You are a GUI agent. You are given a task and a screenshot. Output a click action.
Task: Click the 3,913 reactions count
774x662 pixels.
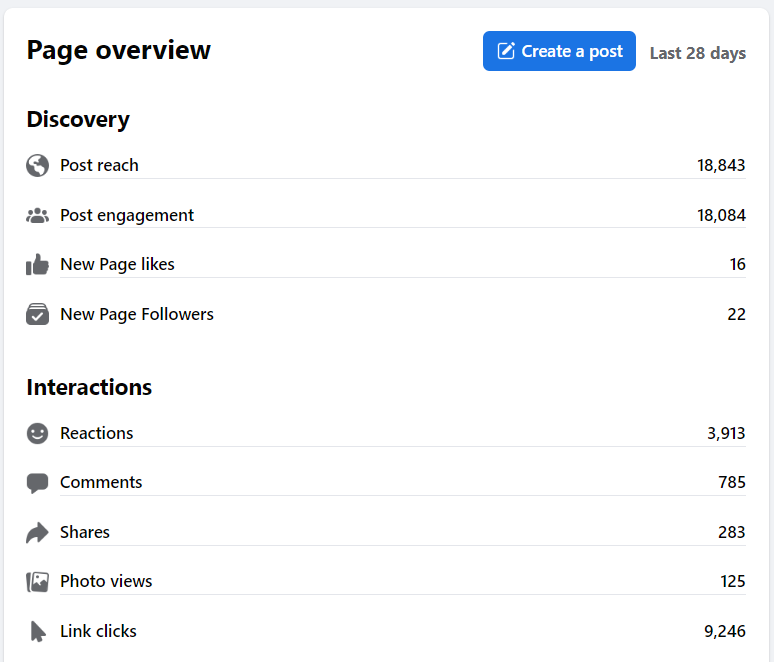click(x=726, y=433)
